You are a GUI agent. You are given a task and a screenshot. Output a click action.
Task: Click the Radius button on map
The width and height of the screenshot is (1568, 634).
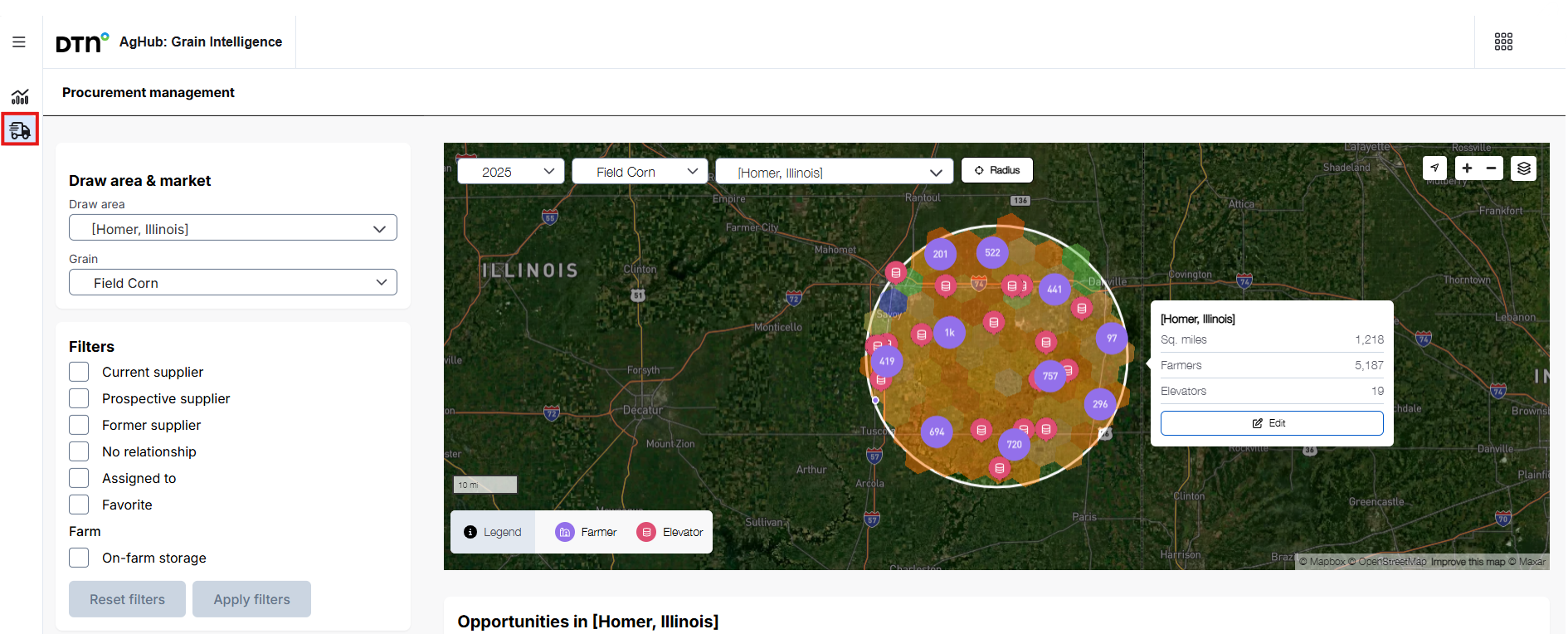996,170
